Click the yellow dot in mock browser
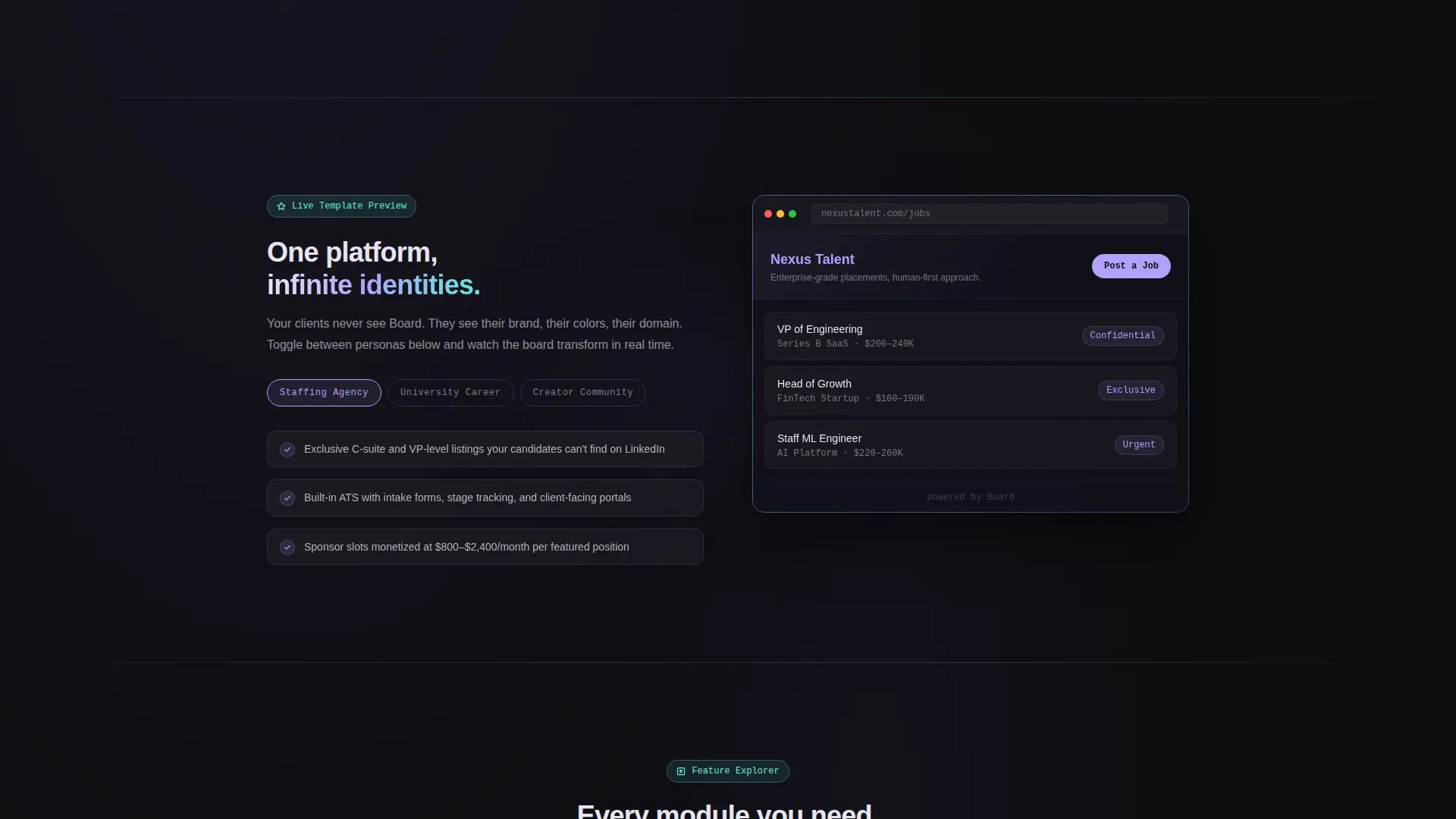 tap(780, 214)
